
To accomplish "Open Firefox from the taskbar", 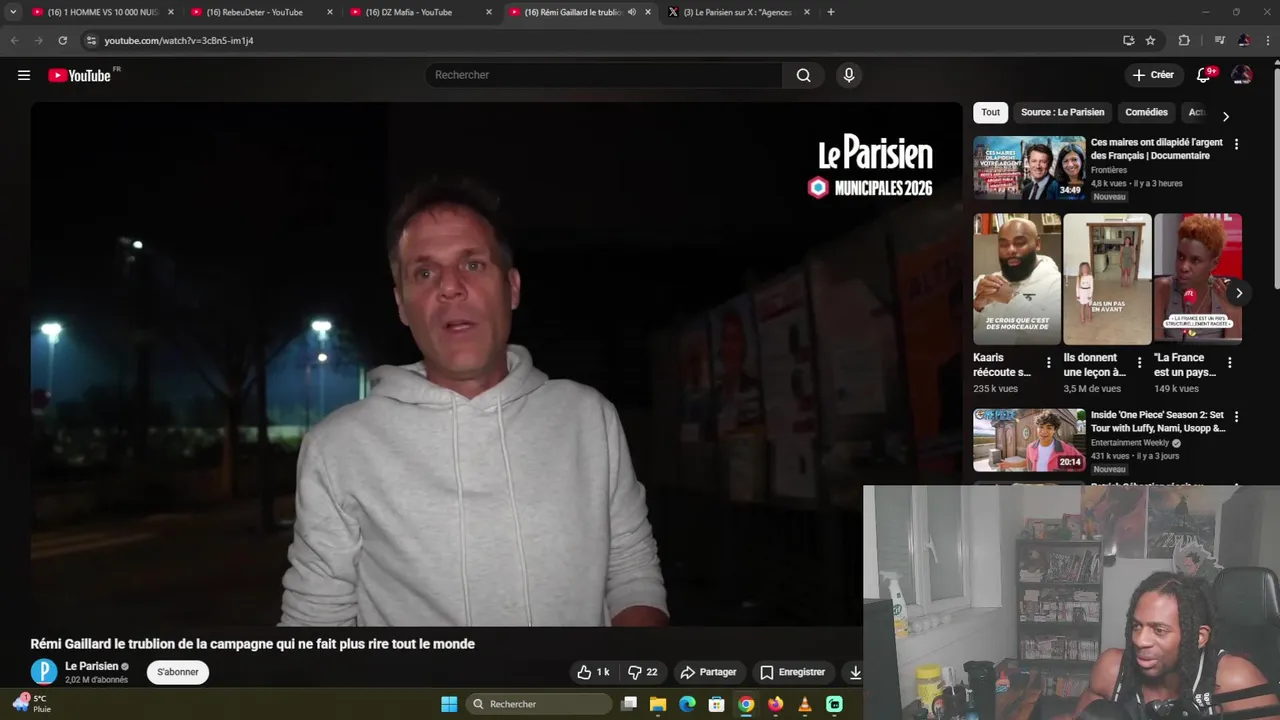I will [x=775, y=704].
